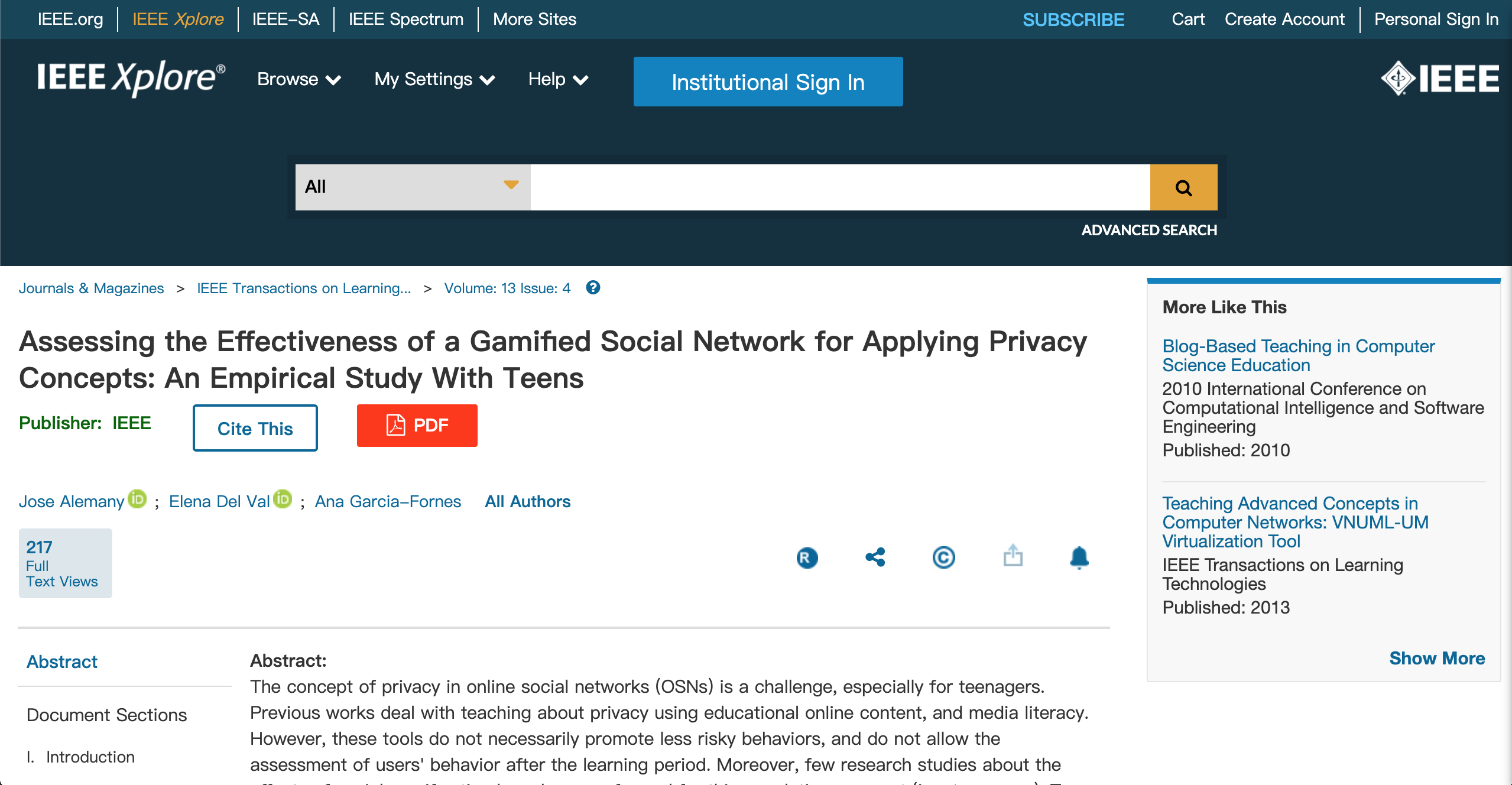Click the alerts bell icon
Screen dimensions: 1512x785
point(1079,557)
